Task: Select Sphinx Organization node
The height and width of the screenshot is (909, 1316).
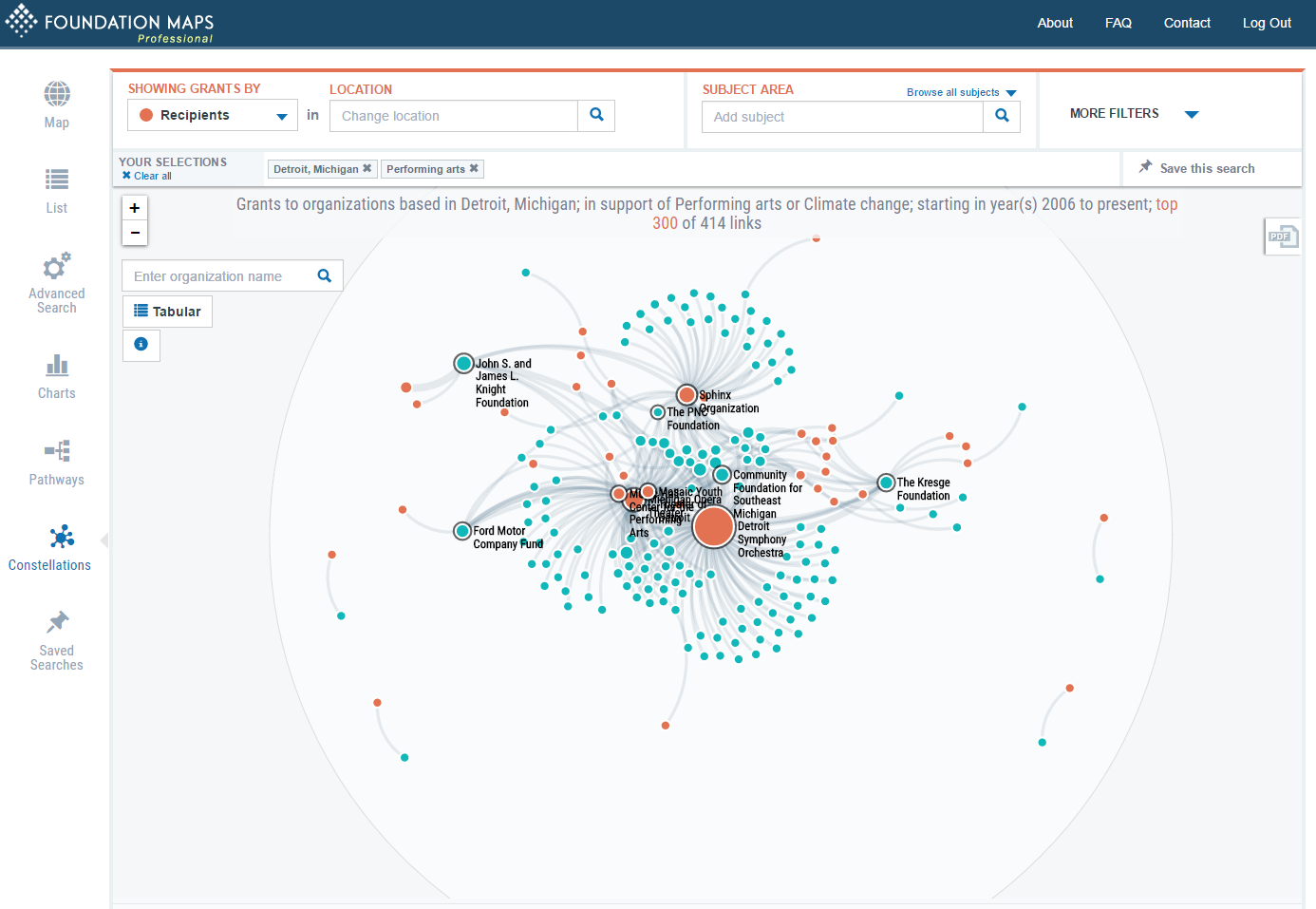Action: click(686, 394)
